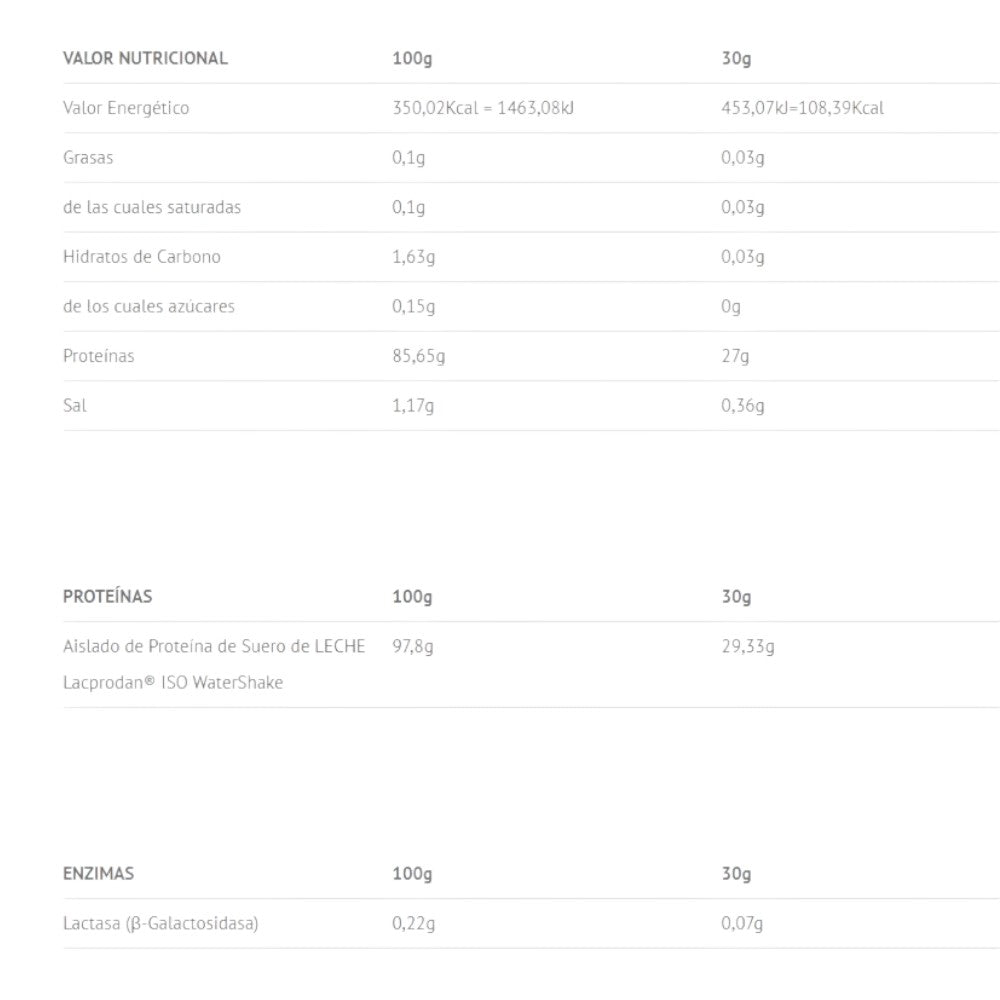This screenshot has height=1000, width=1000.
Task: Click the 'de los cuales azúcares' label
Action: click(x=149, y=306)
